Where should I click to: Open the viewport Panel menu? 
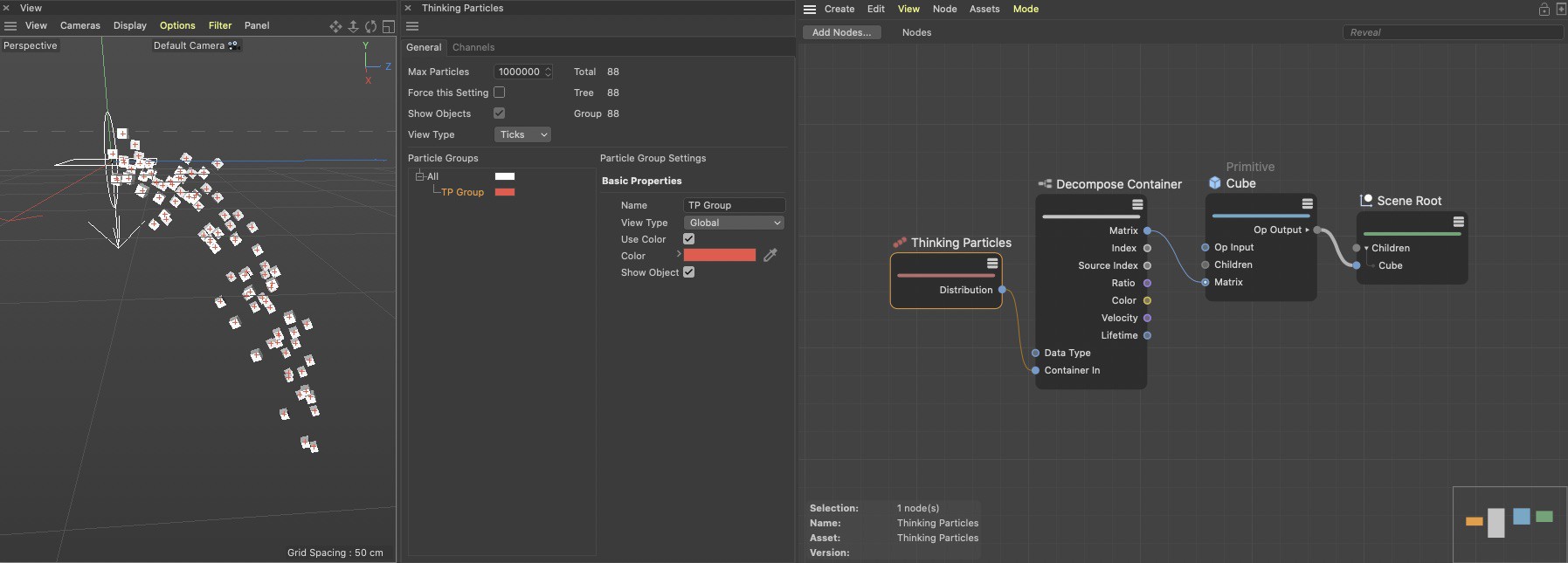[x=257, y=26]
